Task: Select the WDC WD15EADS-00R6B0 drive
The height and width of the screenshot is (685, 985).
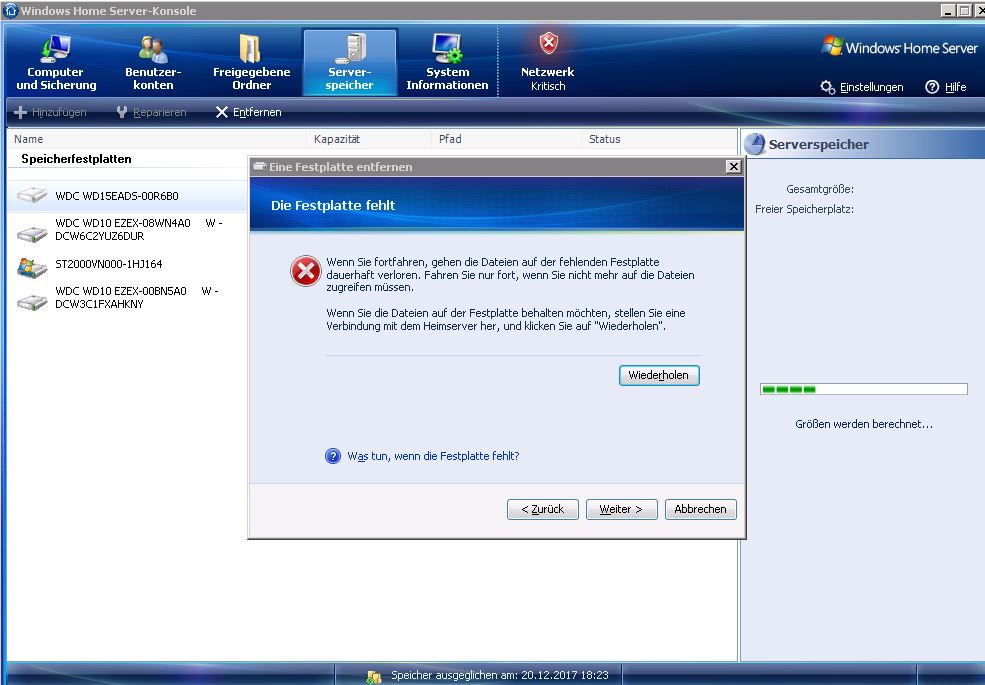Action: 116,196
